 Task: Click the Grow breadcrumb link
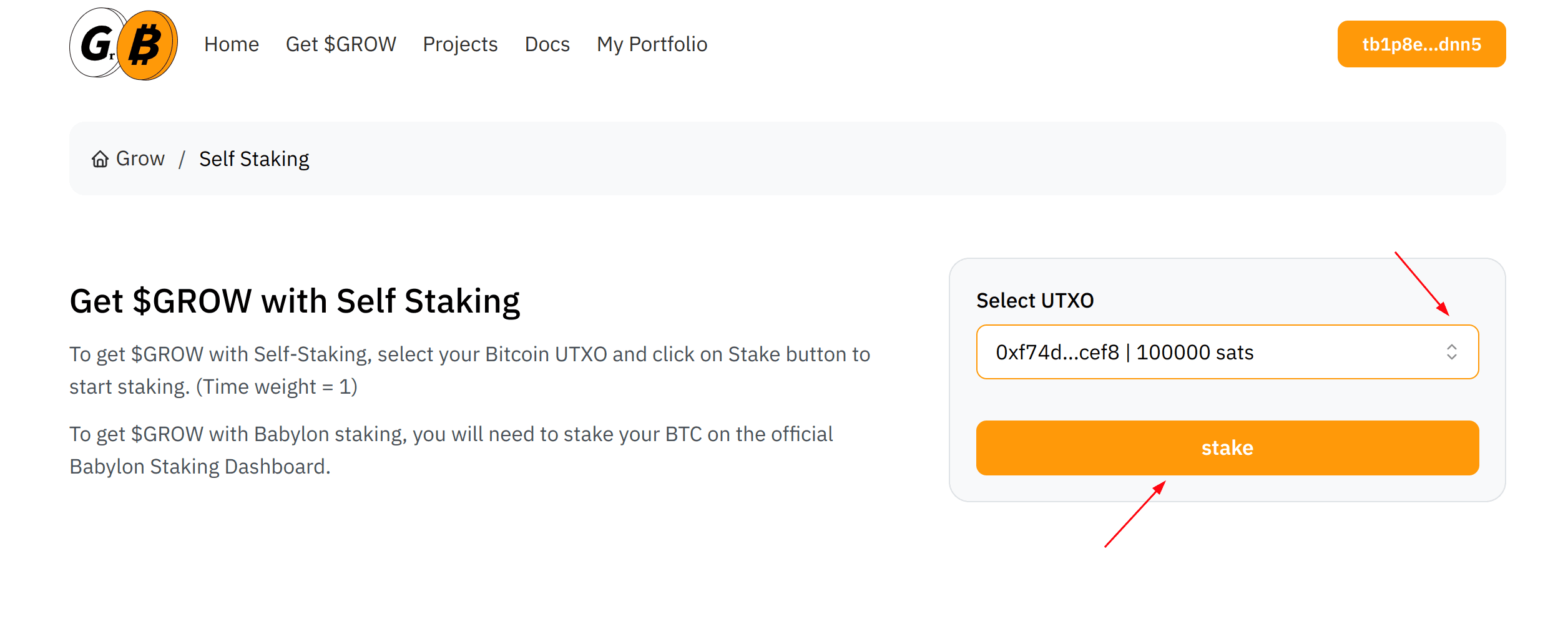tap(140, 158)
